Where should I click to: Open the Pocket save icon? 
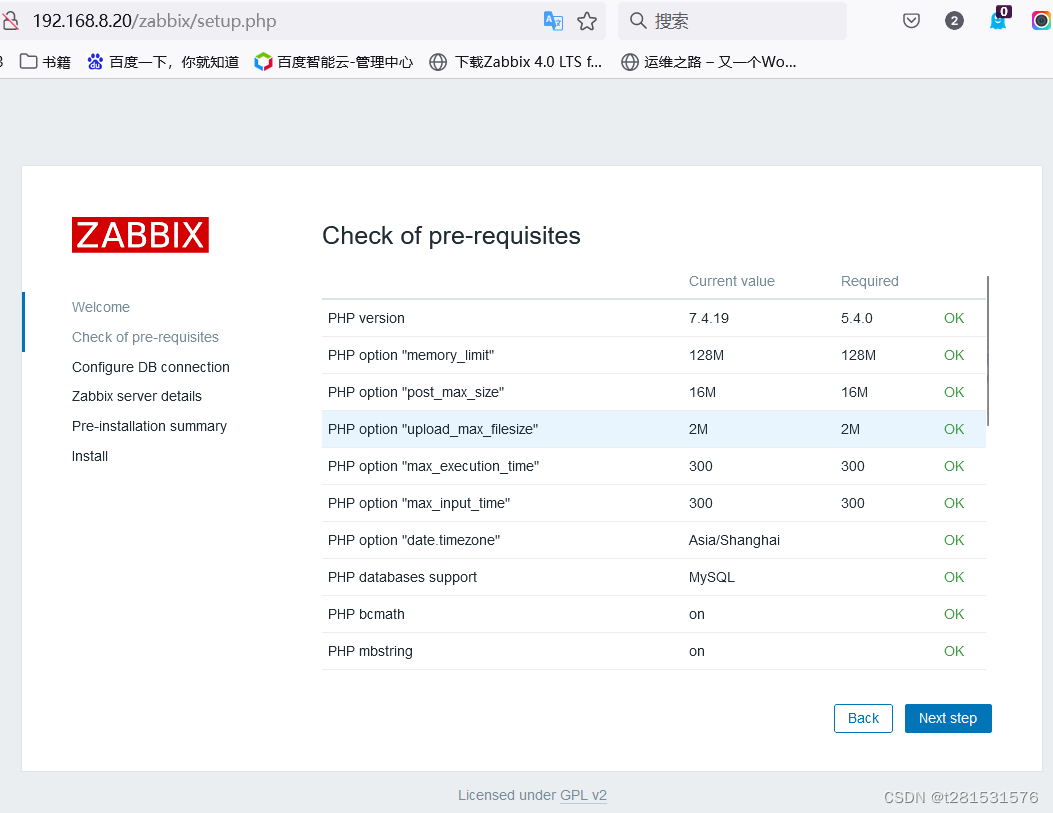click(911, 21)
